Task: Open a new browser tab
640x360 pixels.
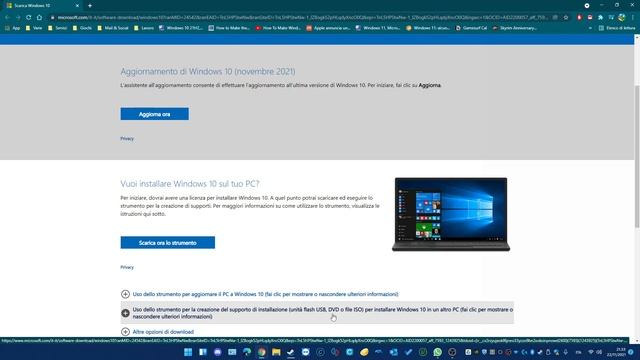Action: (x=90, y=6)
